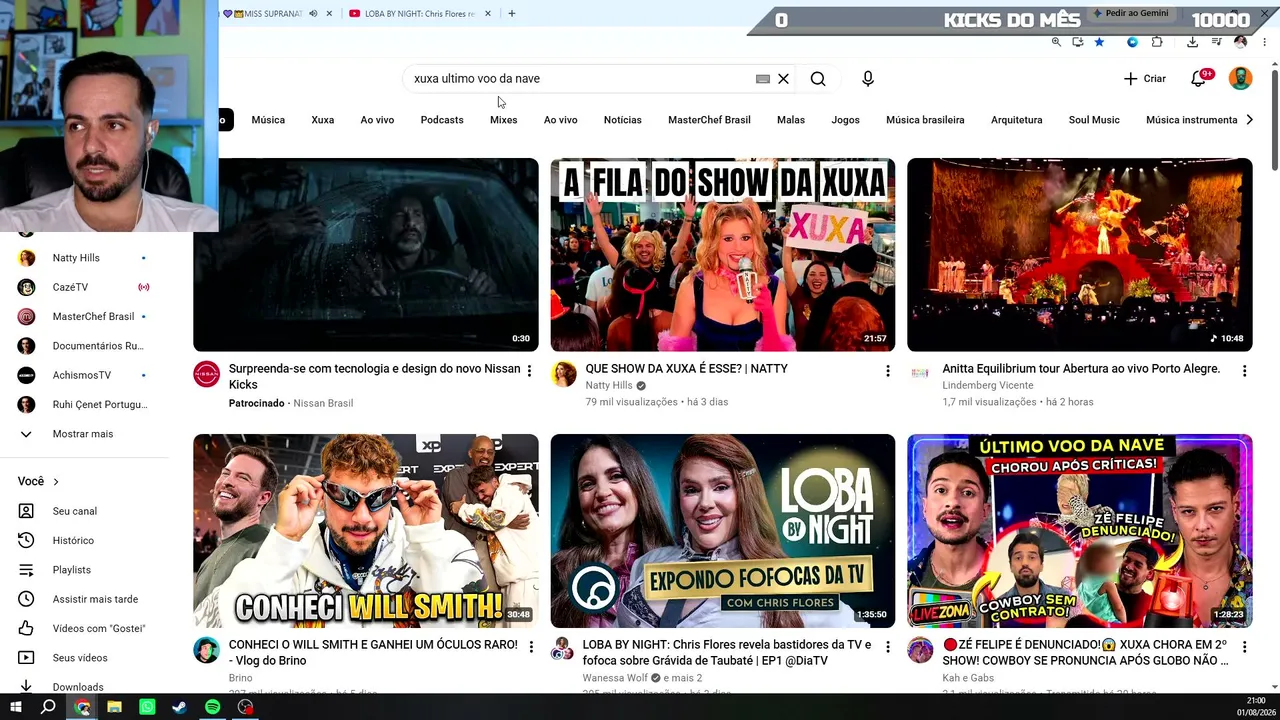Select the MasterChef Brasil filter chip
This screenshot has height=720, width=1280.
click(x=709, y=120)
